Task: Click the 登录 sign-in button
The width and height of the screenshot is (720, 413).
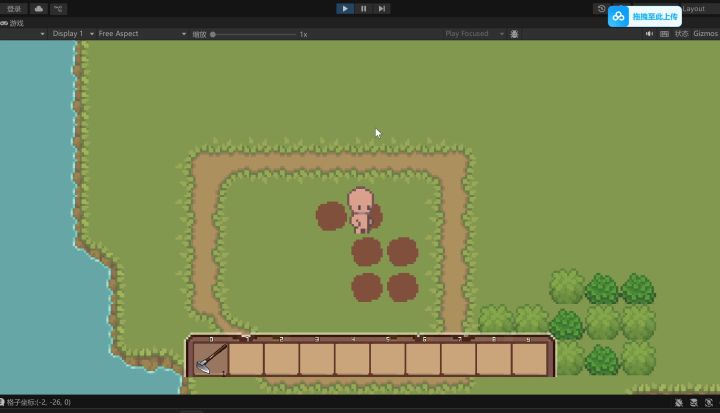Action: coord(14,9)
